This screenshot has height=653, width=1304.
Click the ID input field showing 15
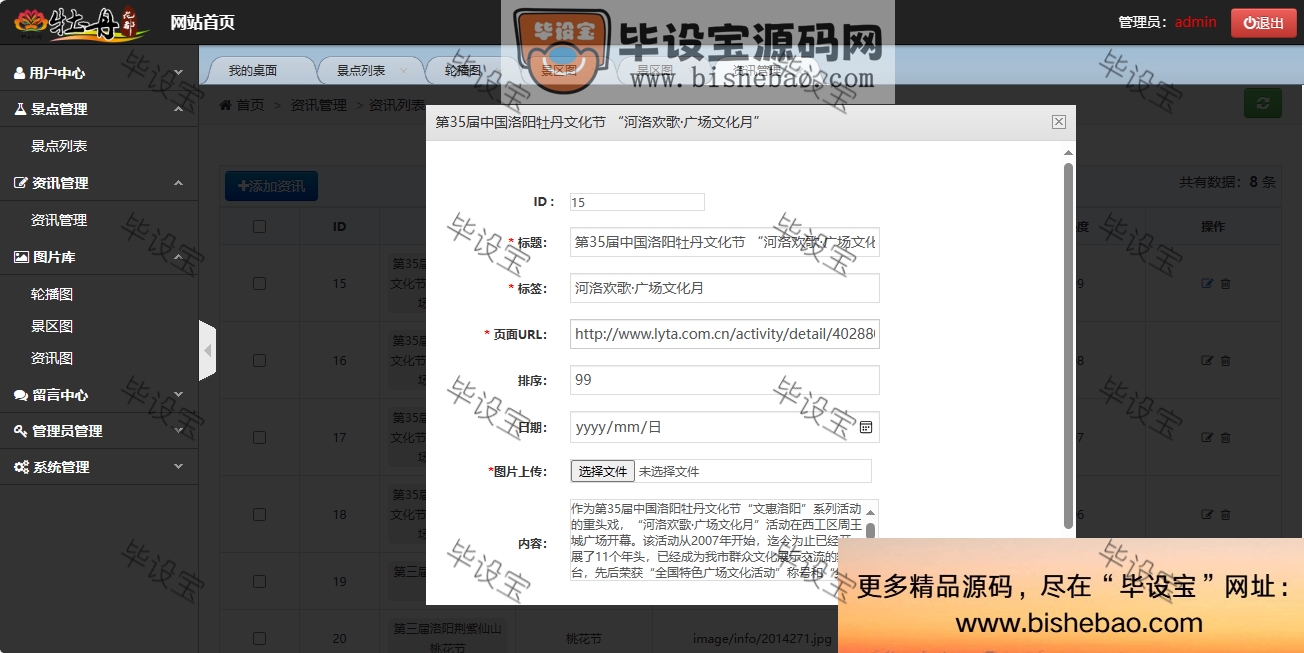click(637, 202)
